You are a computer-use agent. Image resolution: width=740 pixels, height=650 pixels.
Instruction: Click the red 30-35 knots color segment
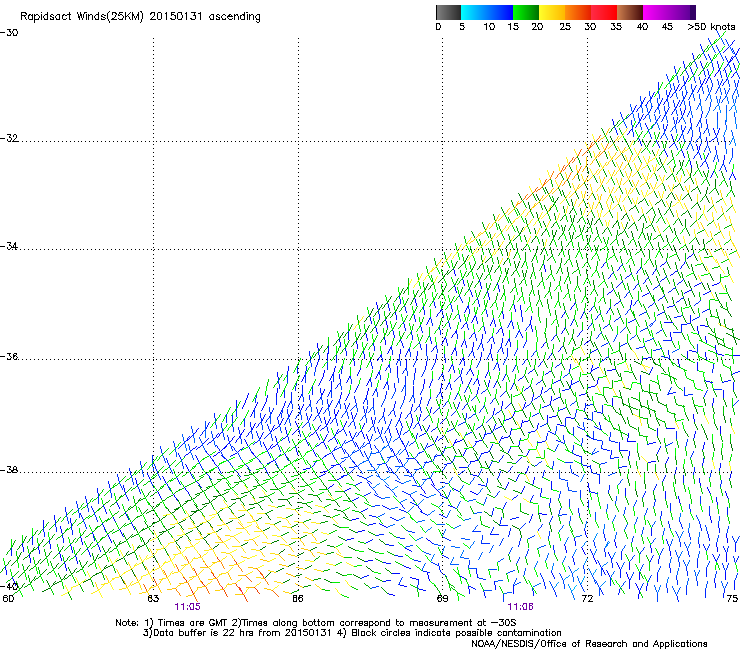pos(604,12)
